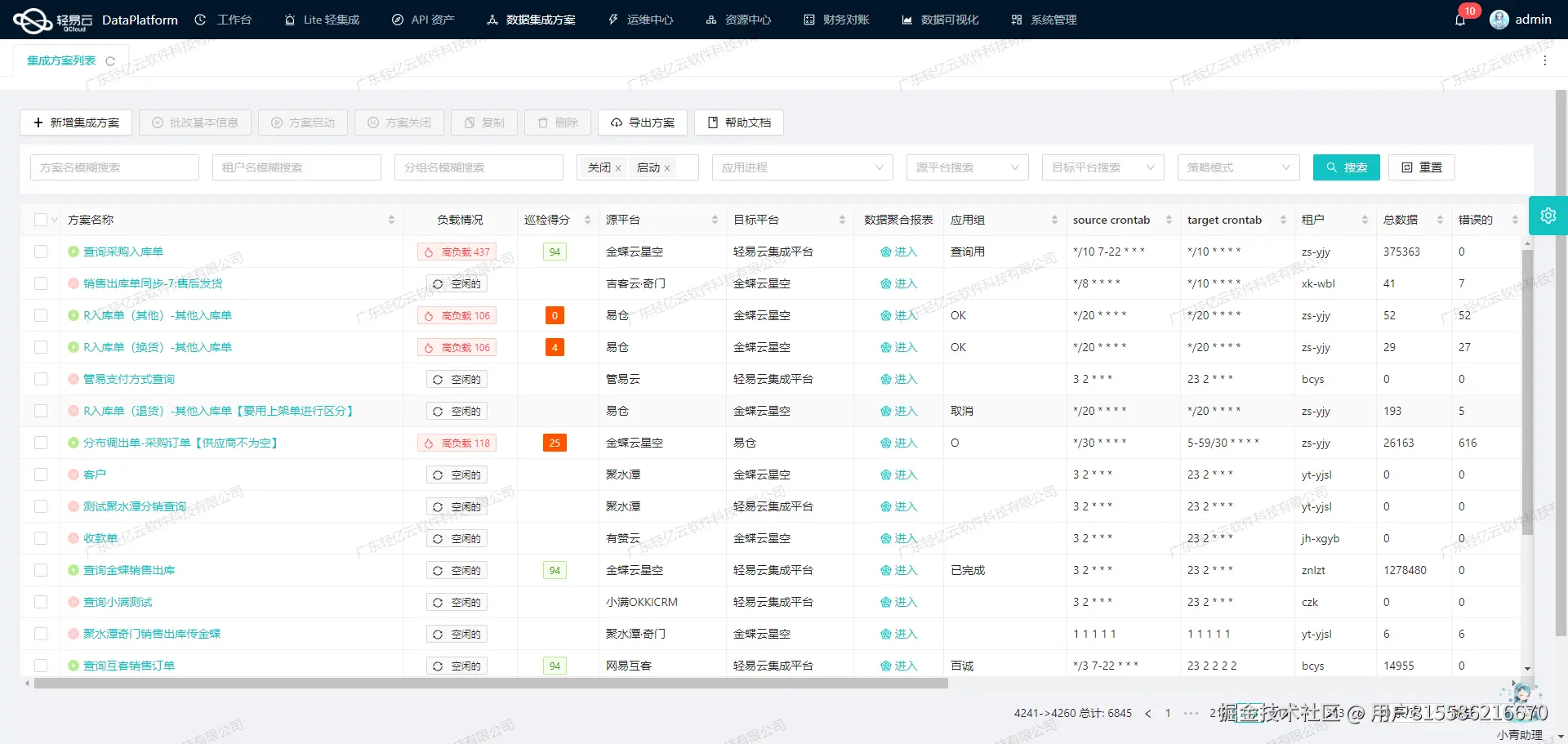1568x744 pixels.
Task: Click 导出方案 to export schemes
Action: [643, 123]
